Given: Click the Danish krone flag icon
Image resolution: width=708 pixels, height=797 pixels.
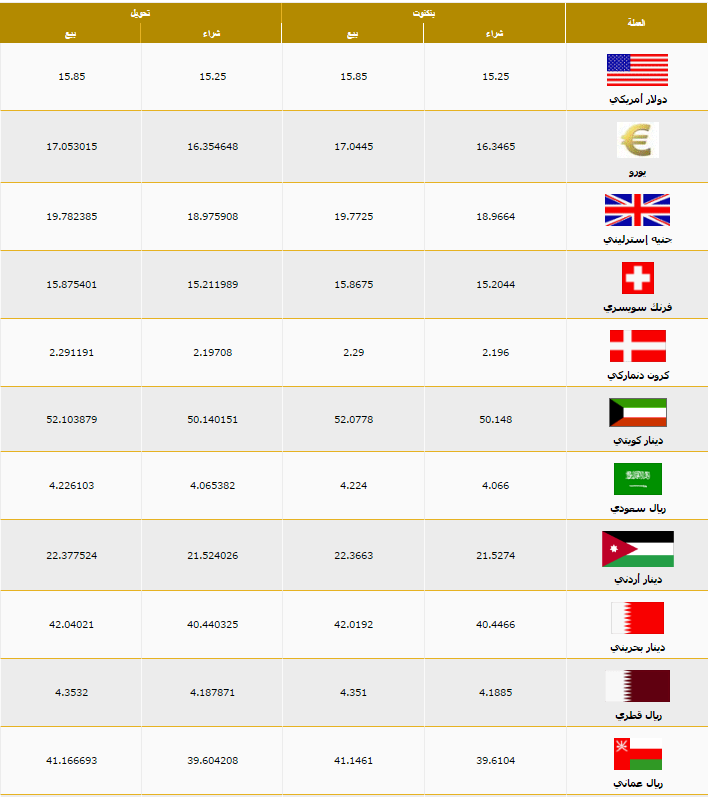Looking at the screenshot, I should pyautogui.click(x=638, y=346).
